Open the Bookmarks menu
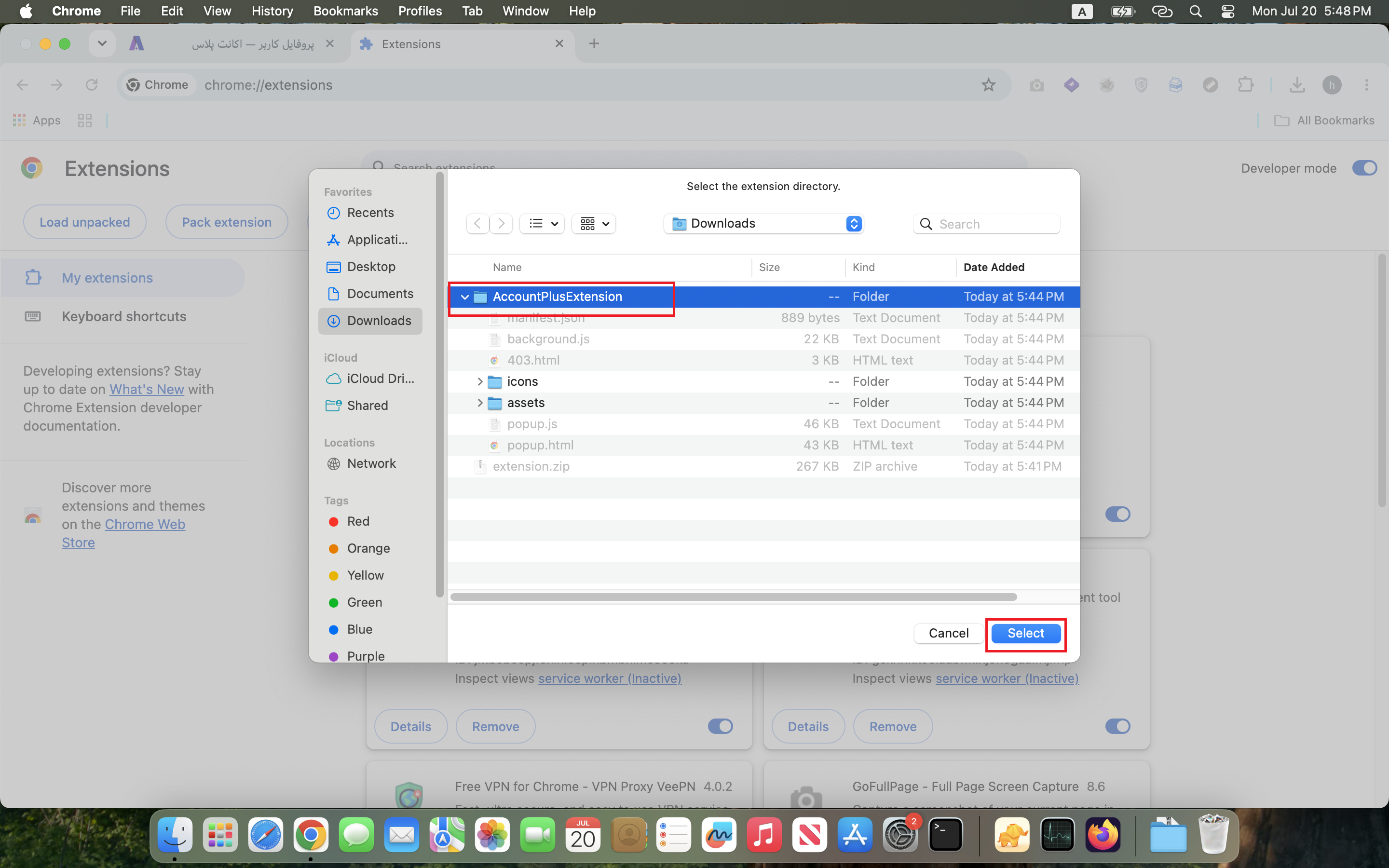The image size is (1389, 868). (x=345, y=12)
